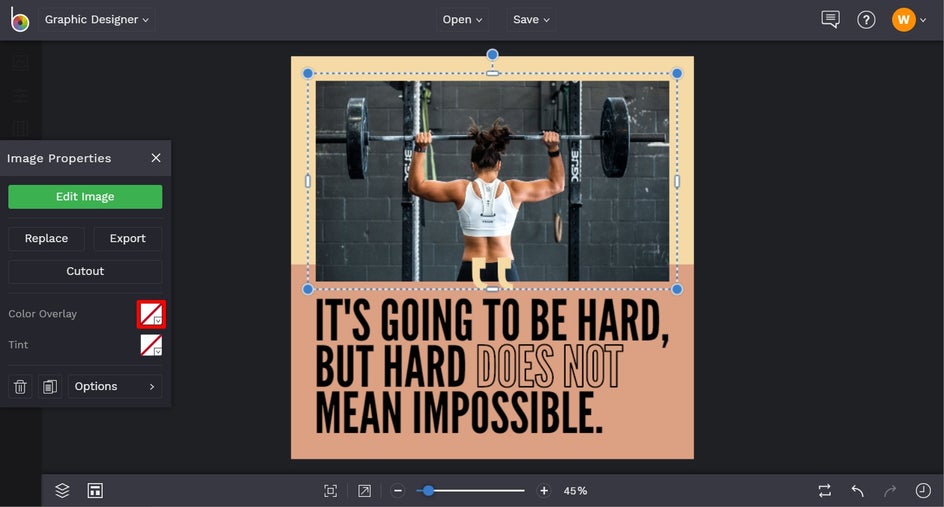Click the help question mark icon
Screen dimensions: 944x507
pos(866,20)
